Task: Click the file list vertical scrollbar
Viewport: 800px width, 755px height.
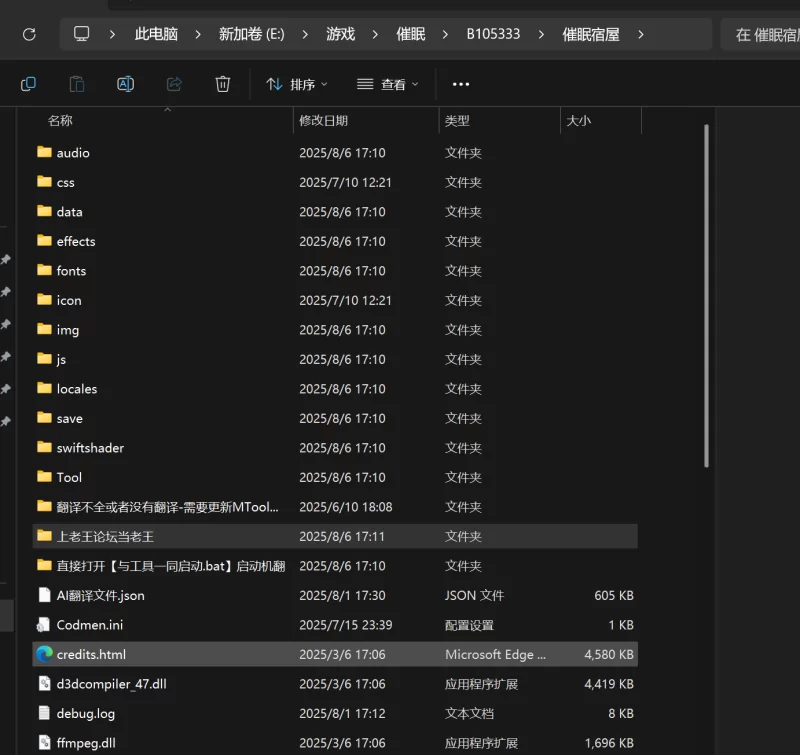Action: [x=706, y=296]
